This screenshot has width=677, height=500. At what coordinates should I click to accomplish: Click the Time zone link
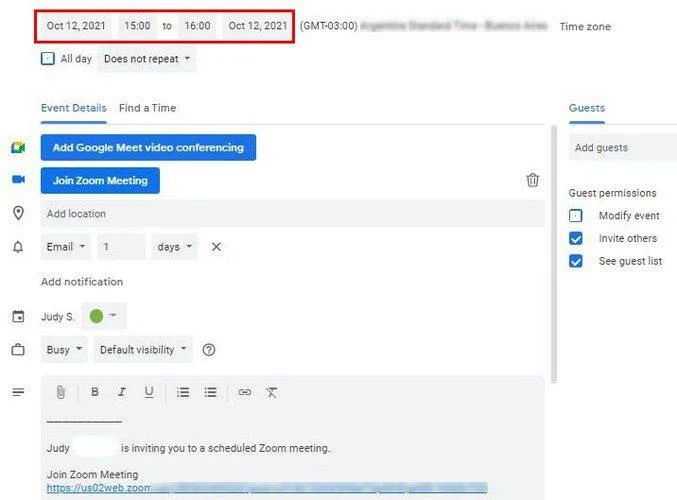click(585, 26)
